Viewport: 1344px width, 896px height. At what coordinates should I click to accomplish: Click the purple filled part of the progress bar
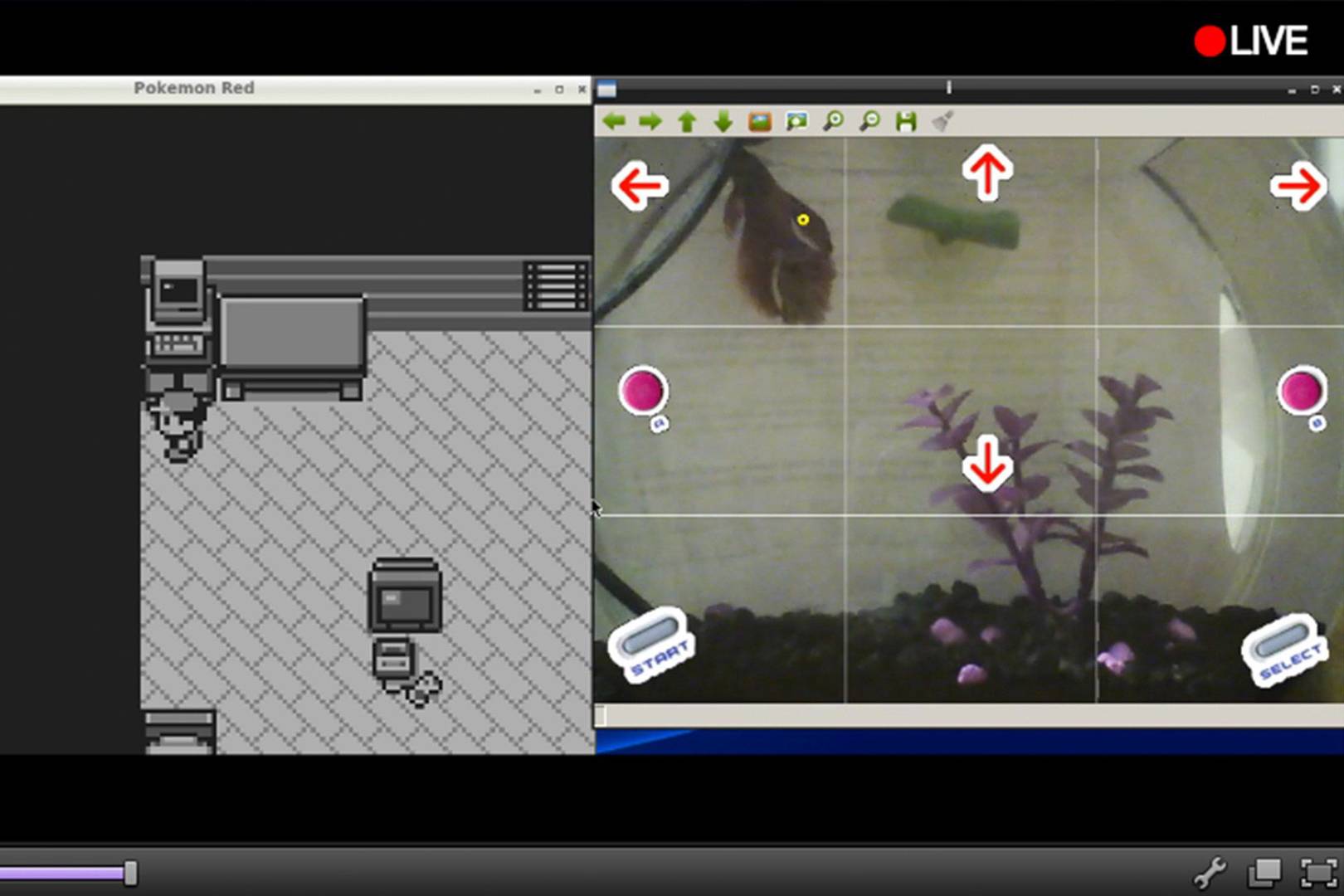pyautogui.click(x=62, y=873)
